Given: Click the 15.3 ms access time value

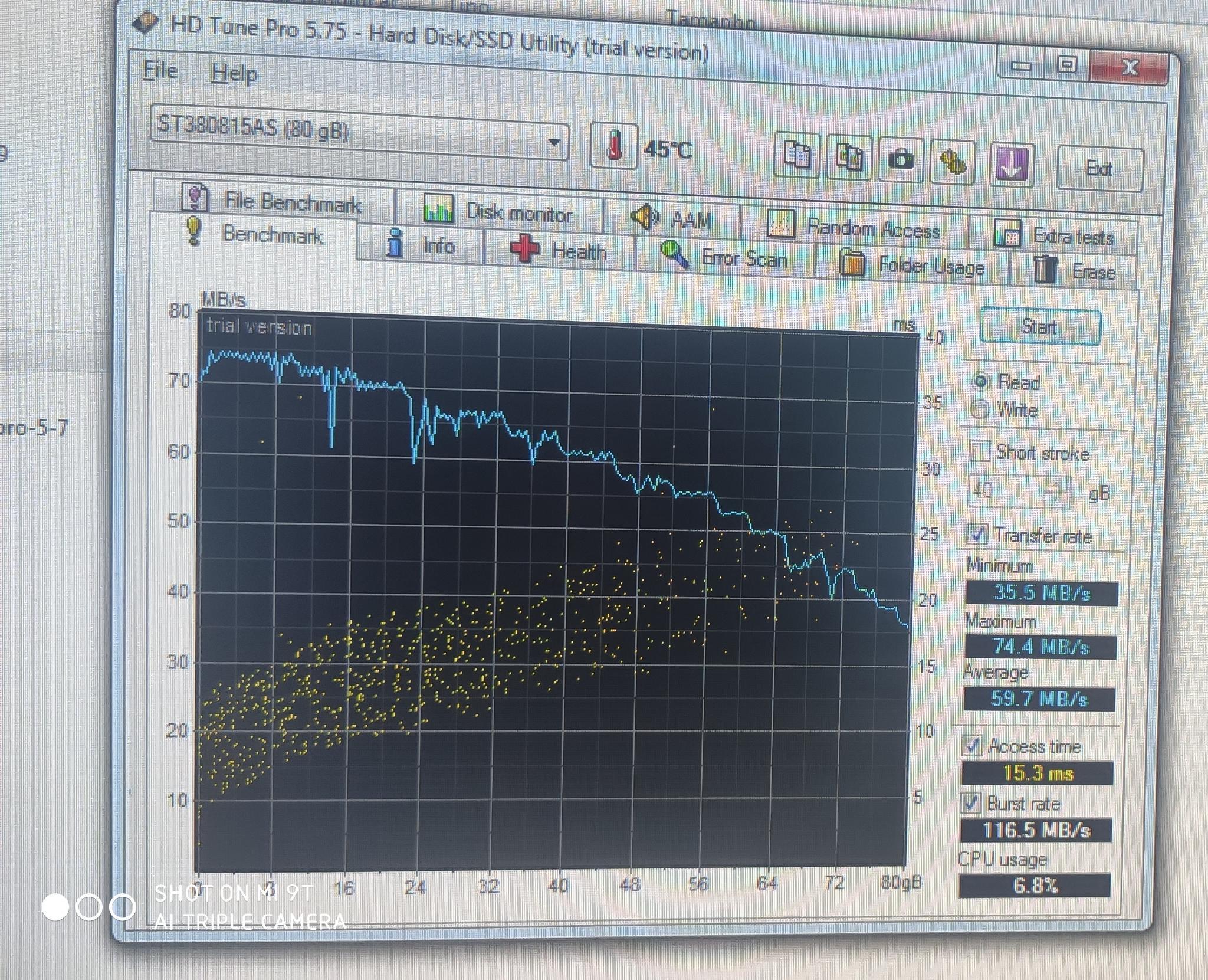Looking at the screenshot, I should (x=1038, y=772).
